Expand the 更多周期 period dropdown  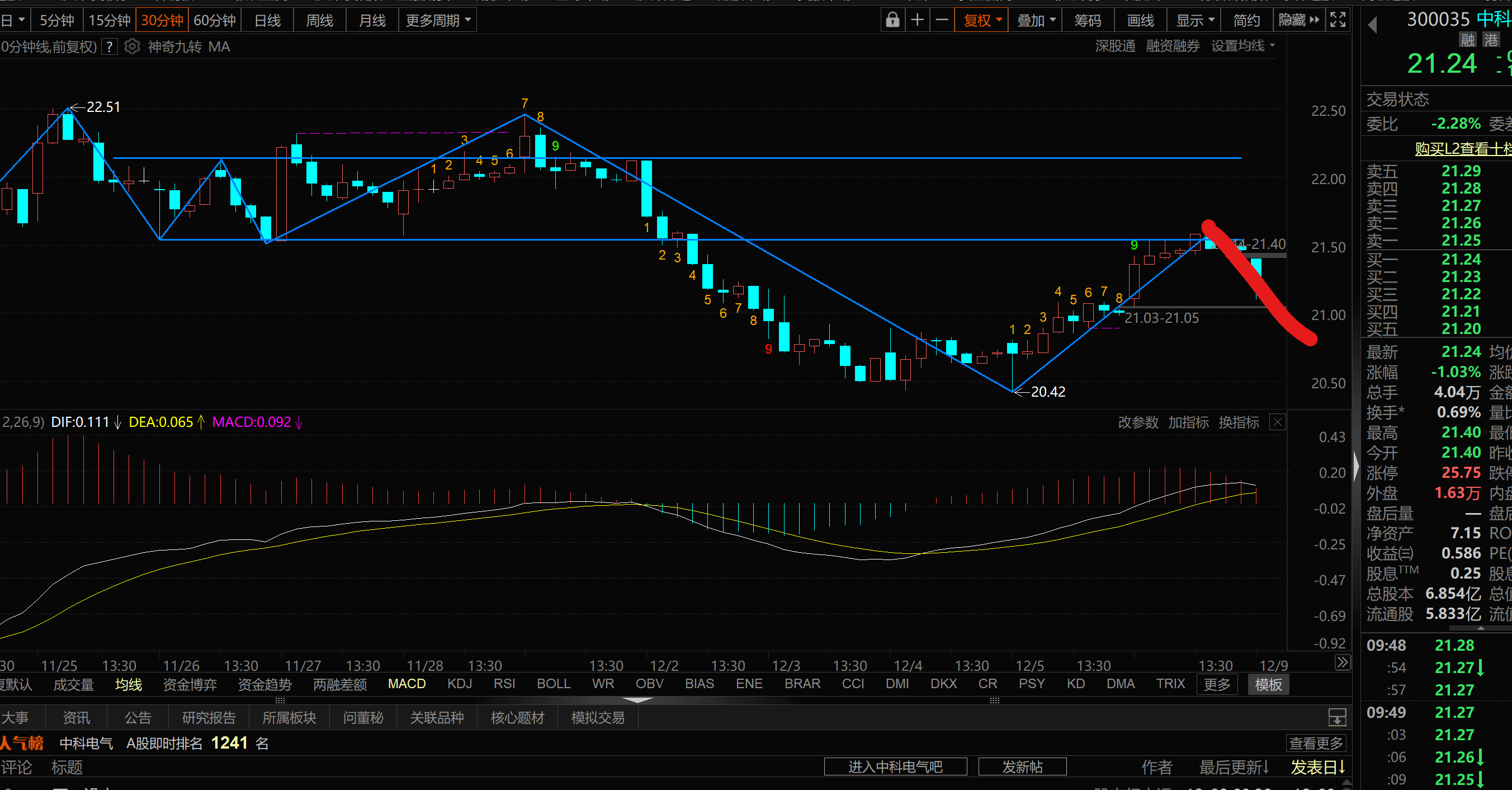(x=438, y=21)
